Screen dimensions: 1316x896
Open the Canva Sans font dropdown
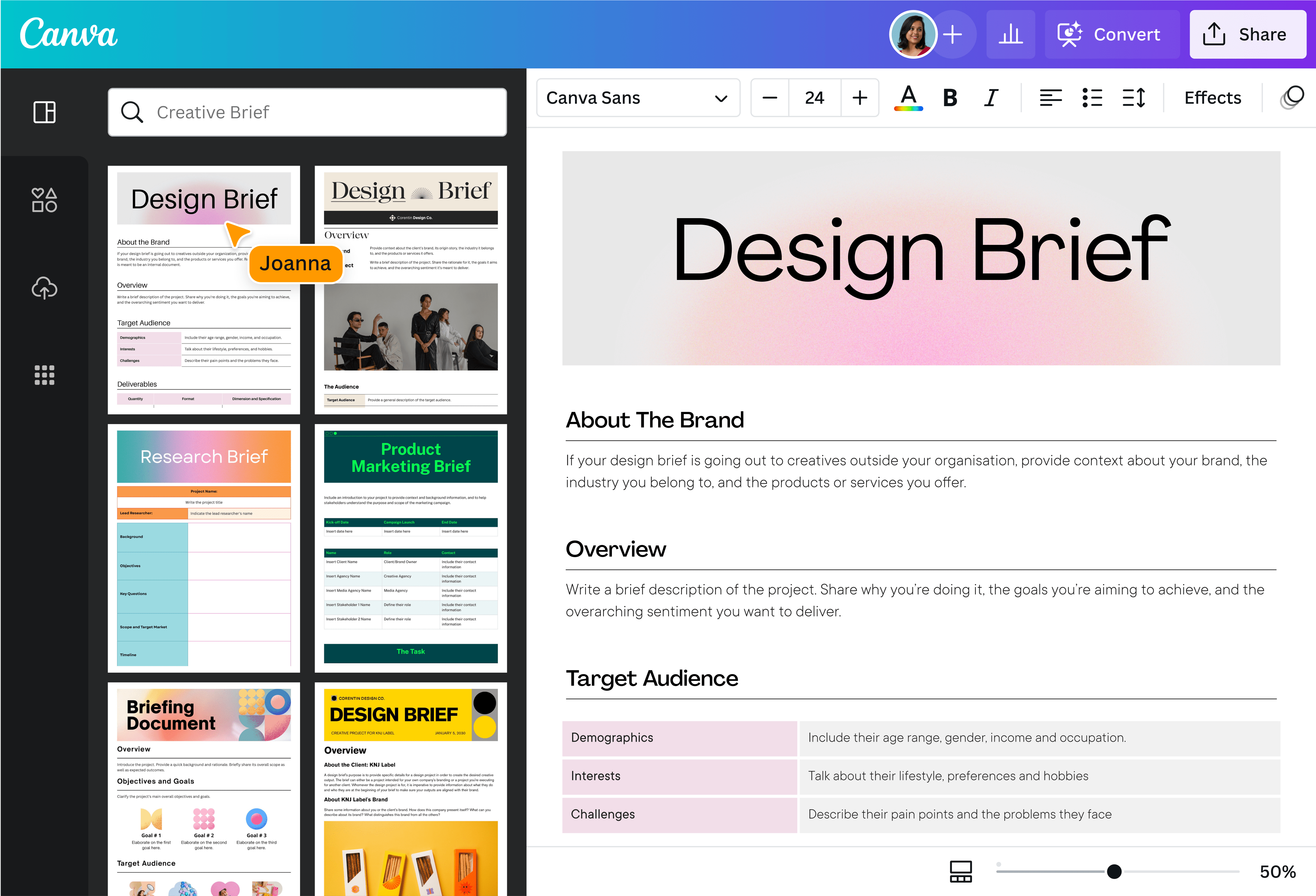(x=639, y=97)
